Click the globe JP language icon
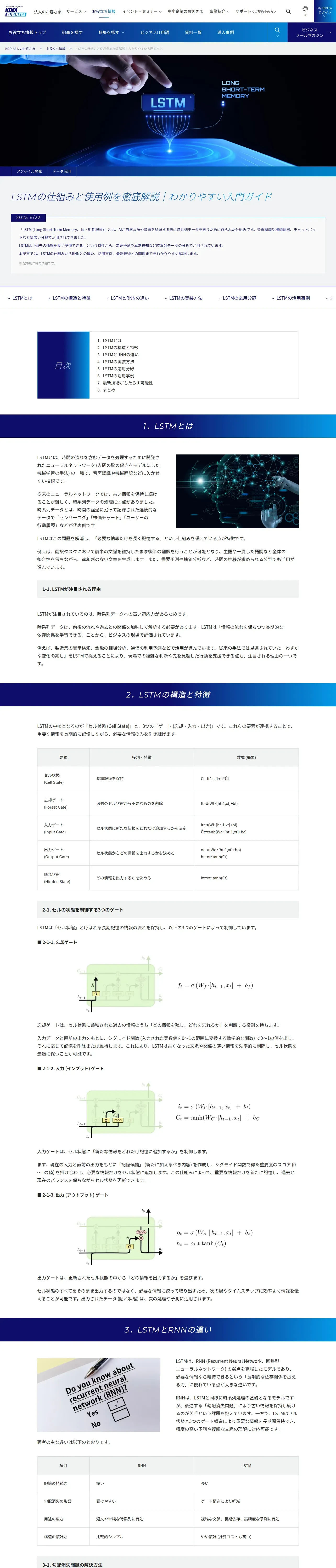 pos(305,11)
